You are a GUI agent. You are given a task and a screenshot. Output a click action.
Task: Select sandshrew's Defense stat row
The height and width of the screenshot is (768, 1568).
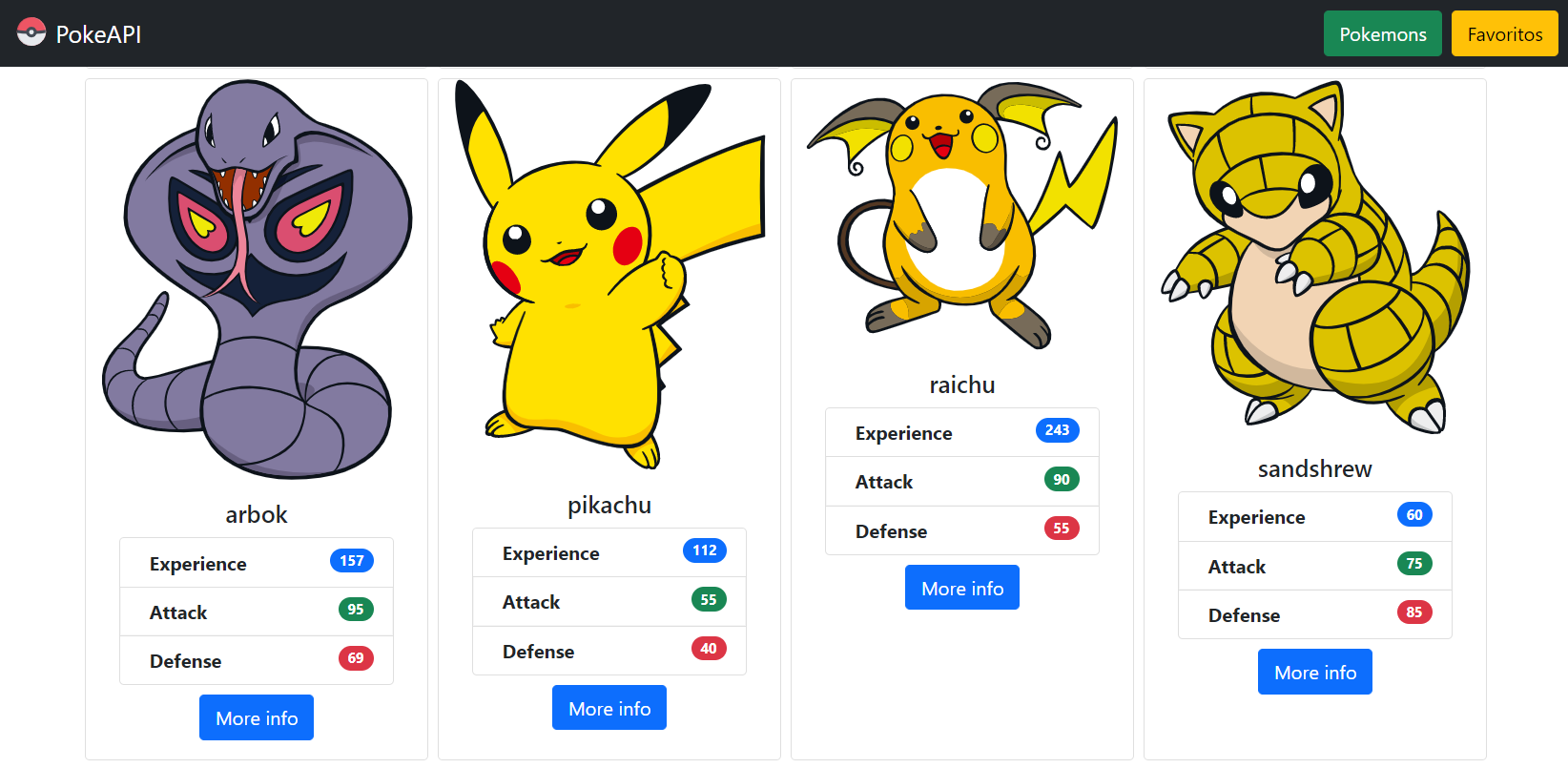coord(1315,615)
